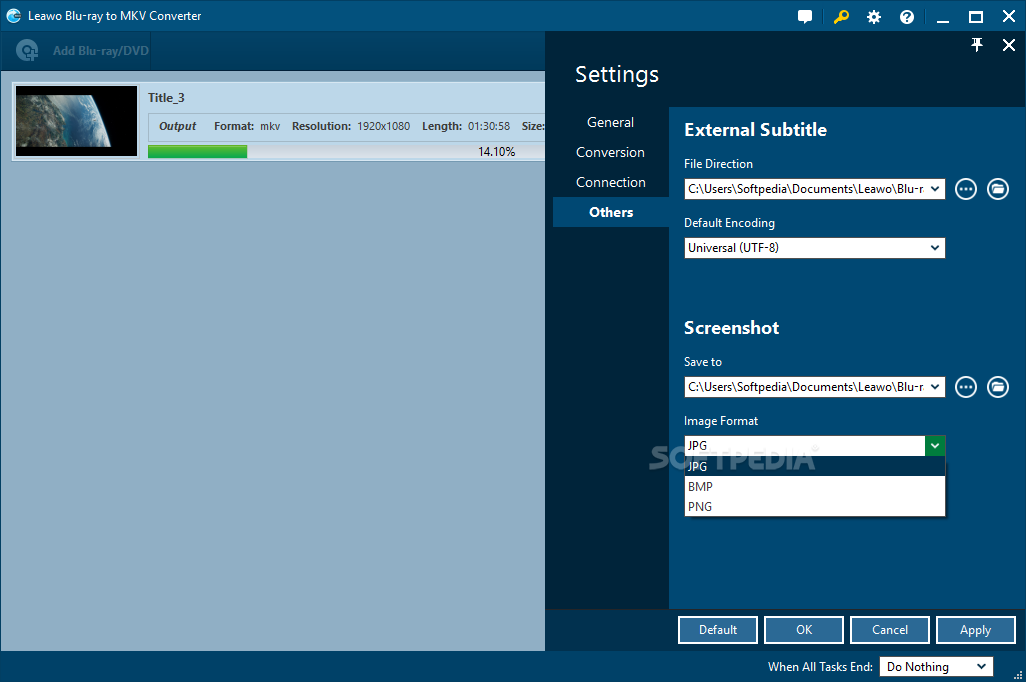This screenshot has height=682, width=1026.
Task: Open the Default Encoding dropdown
Action: tap(815, 248)
